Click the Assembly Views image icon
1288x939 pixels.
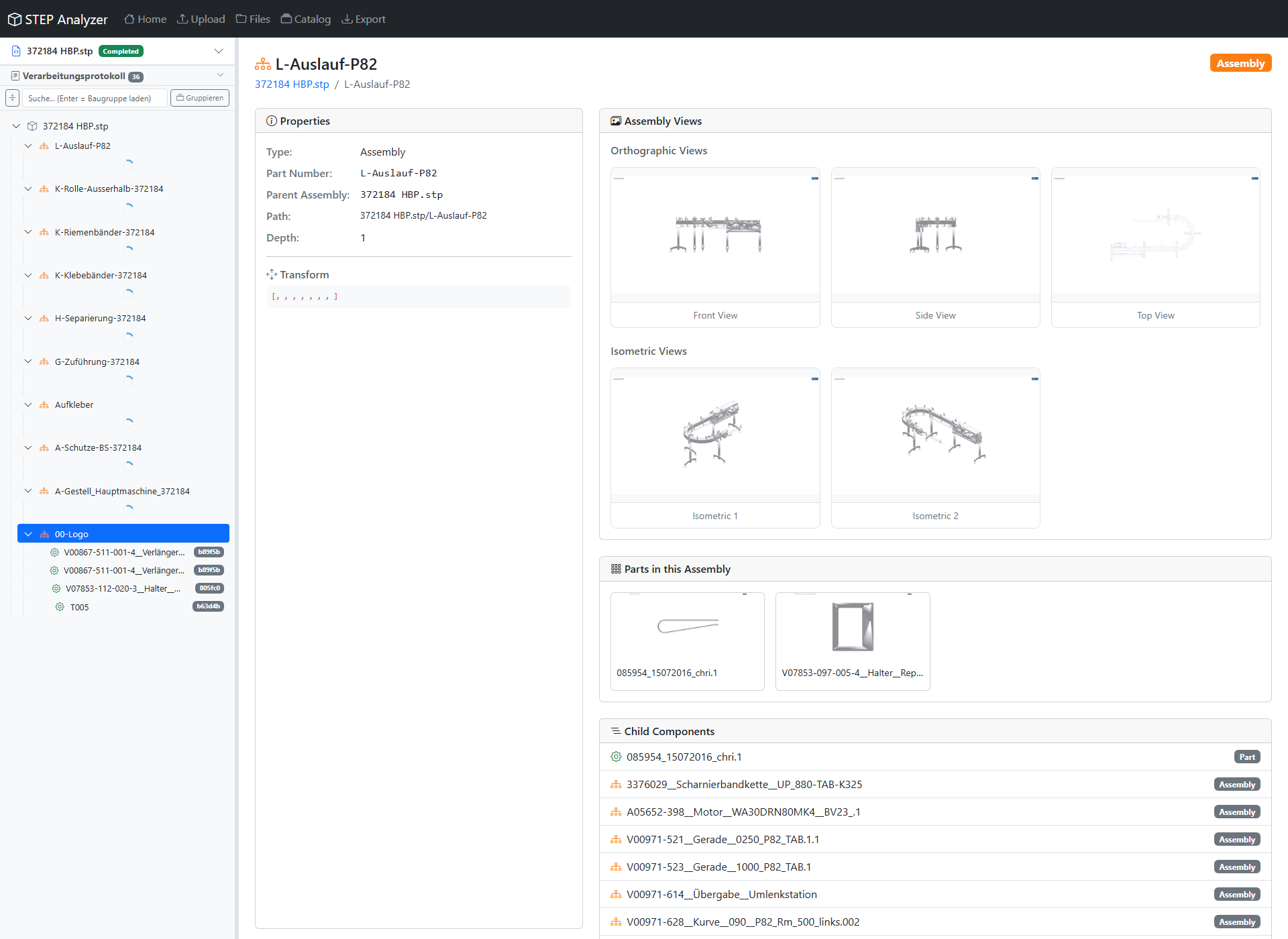(x=616, y=121)
